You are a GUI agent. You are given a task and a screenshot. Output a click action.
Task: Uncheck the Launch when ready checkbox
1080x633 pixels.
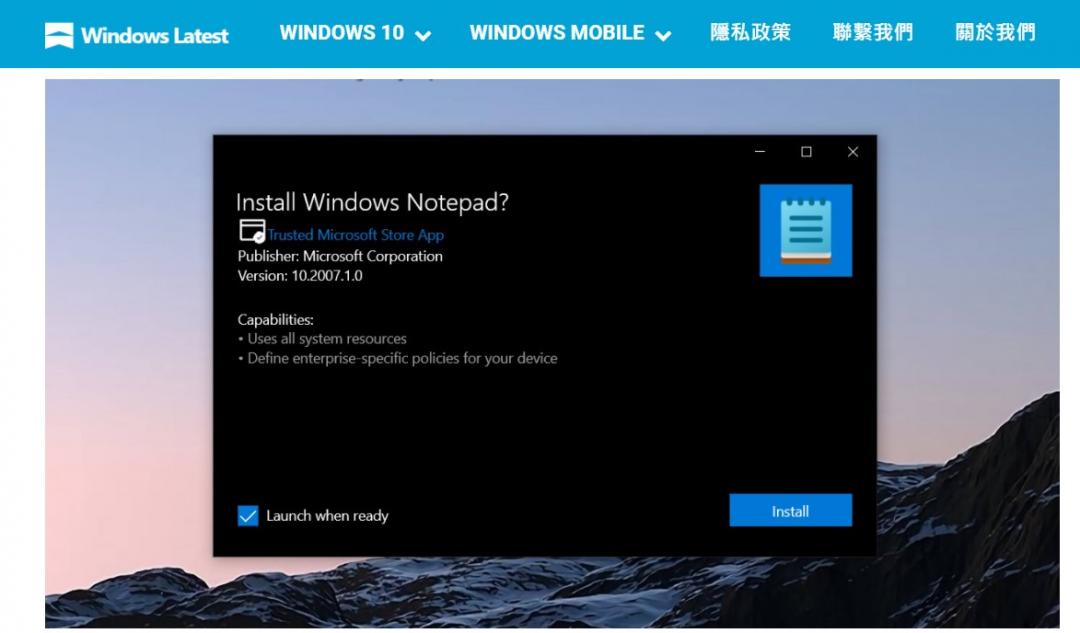(x=248, y=516)
